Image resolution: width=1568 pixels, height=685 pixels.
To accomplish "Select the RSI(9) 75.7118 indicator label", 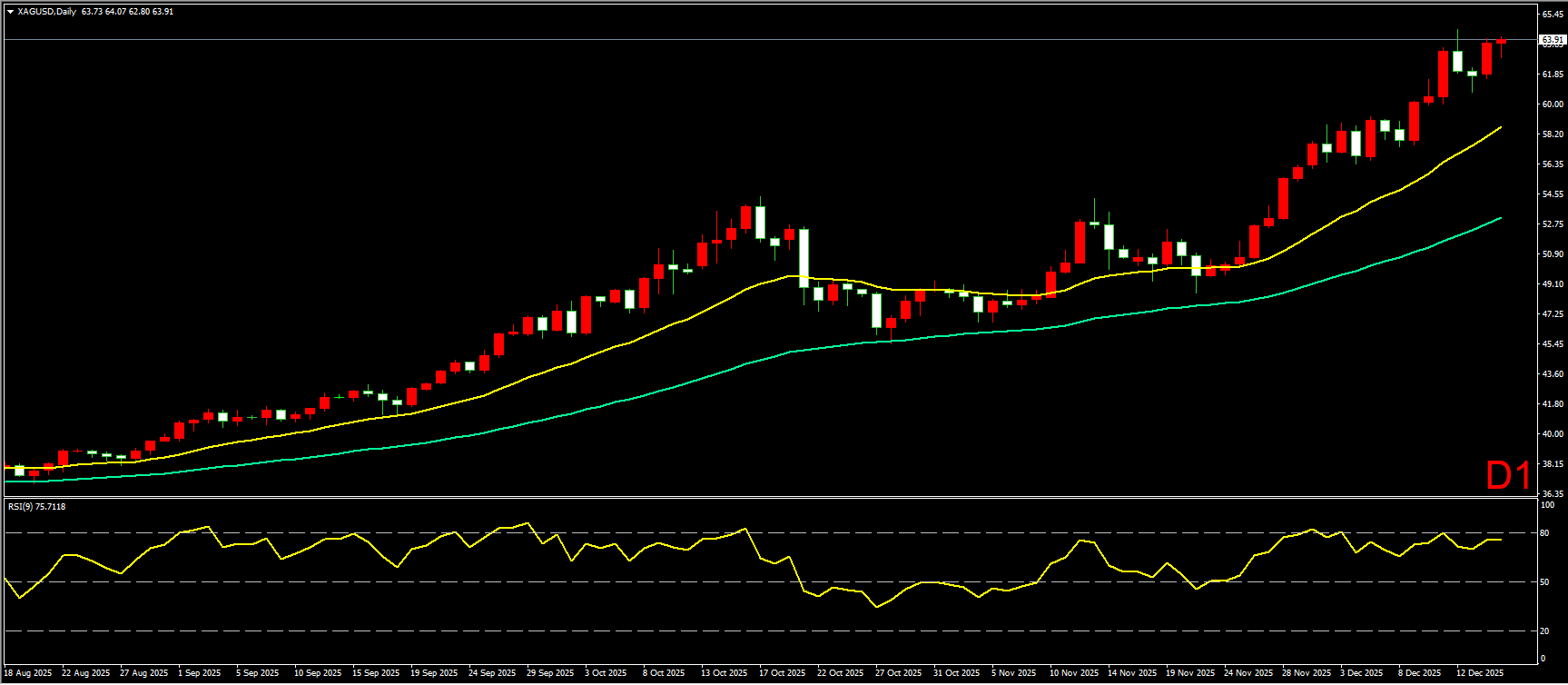I will pyautogui.click(x=36, y=506).
